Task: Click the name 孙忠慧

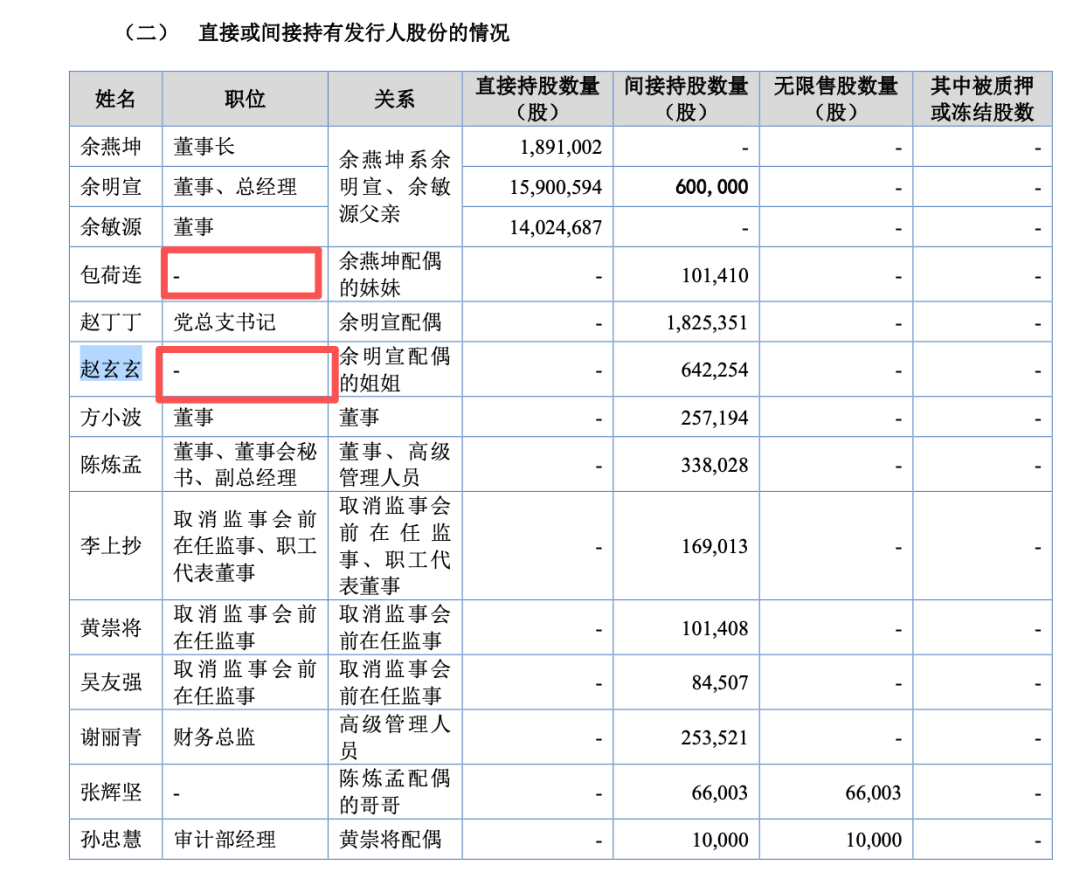Action: [111, 840]
